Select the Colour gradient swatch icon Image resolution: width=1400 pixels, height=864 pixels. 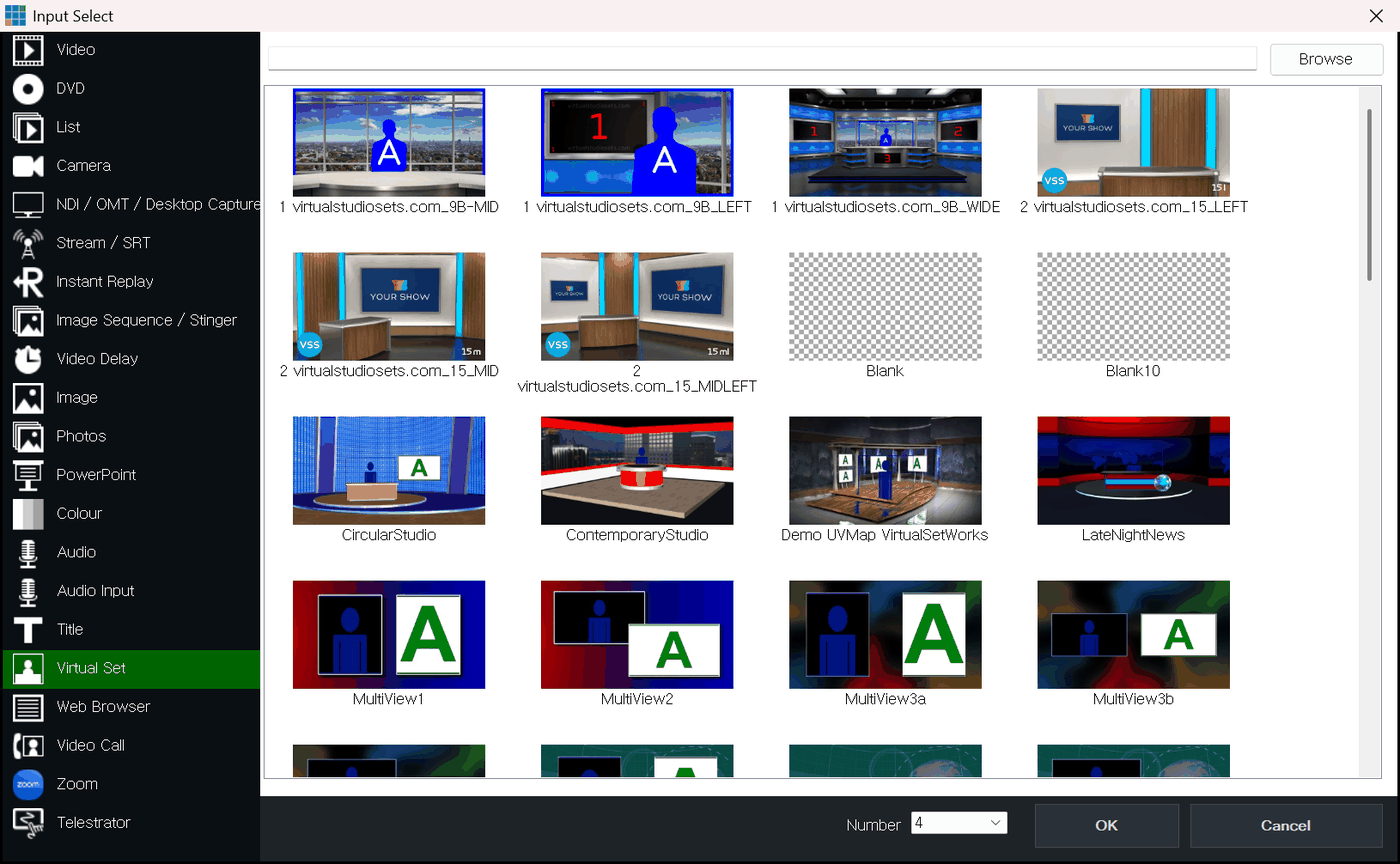pos(28,514)
